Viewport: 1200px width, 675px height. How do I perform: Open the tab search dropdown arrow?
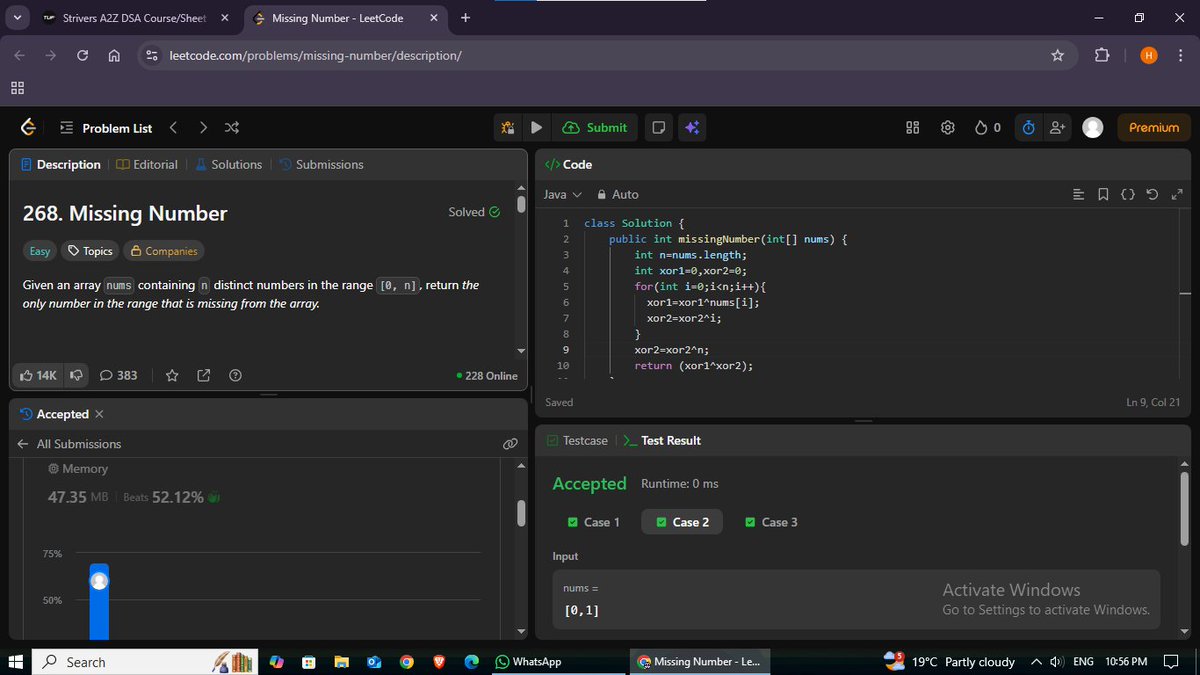click(18, 18)
